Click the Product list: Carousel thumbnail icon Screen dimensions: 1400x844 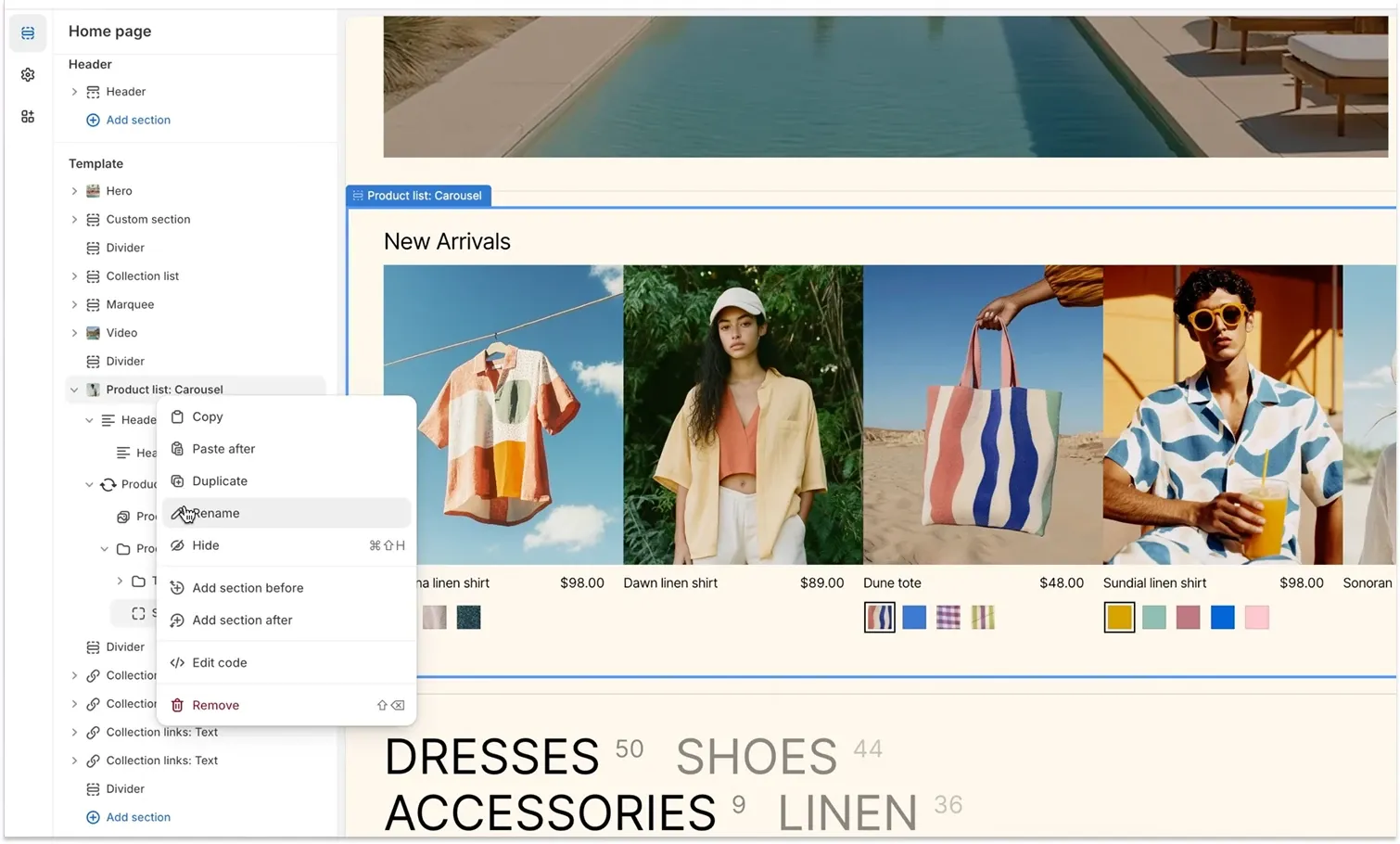93,390
